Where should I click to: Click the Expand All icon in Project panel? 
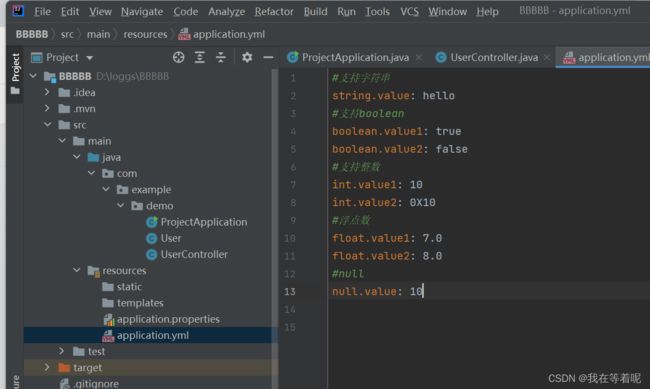pyautogui.click(x=200, y=57)
